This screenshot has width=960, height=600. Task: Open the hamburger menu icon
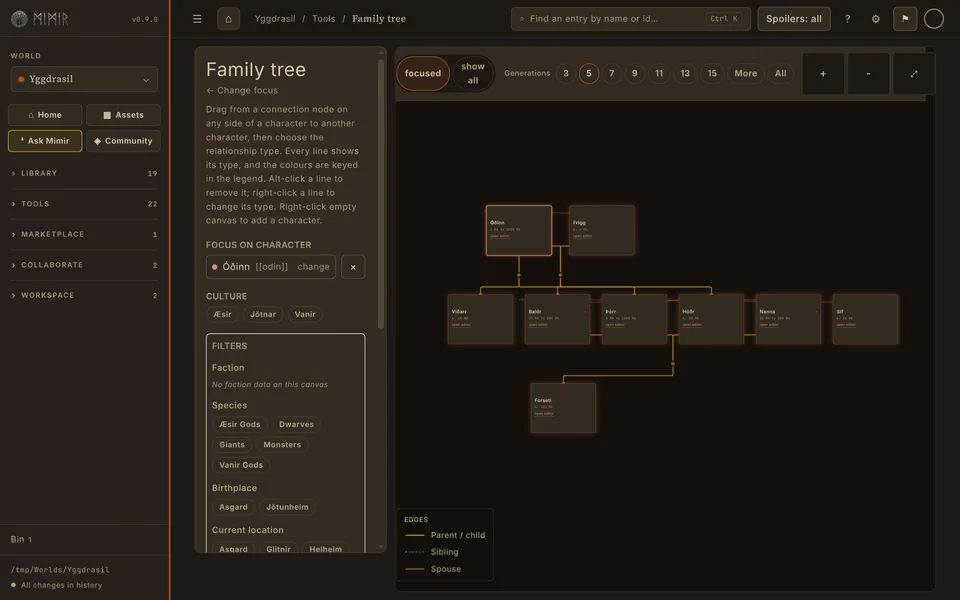(197, 19)
